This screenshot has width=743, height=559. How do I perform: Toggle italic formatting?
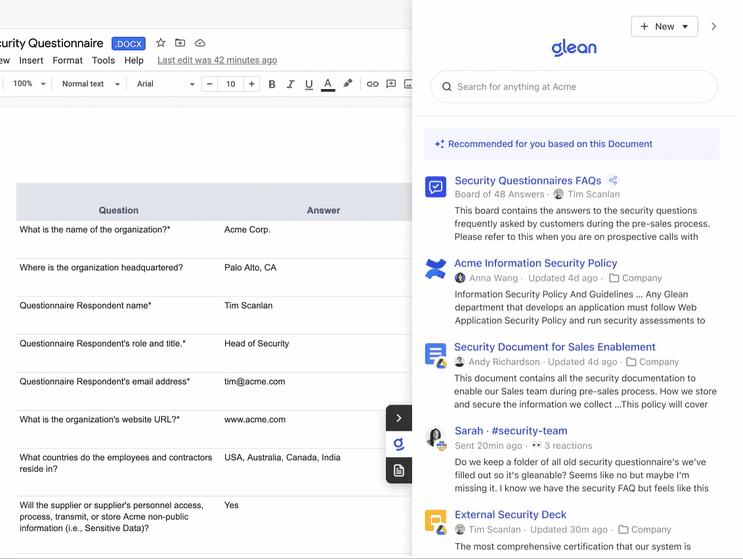290,84
